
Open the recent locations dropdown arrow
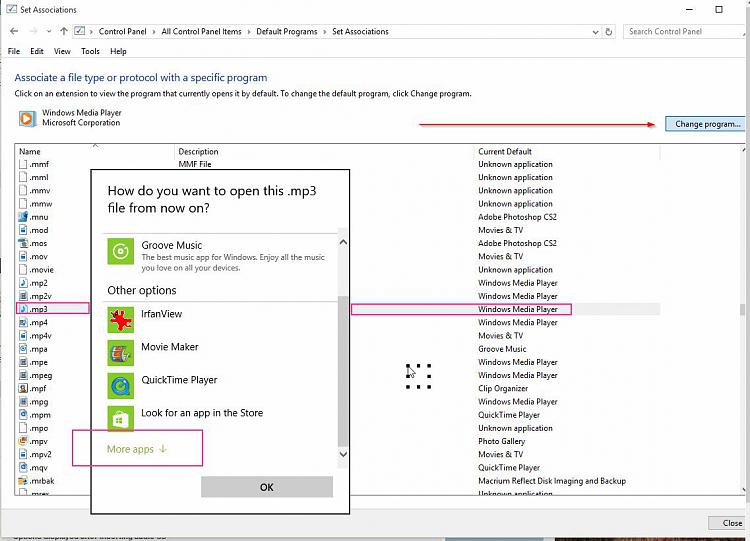coord(49,32)
